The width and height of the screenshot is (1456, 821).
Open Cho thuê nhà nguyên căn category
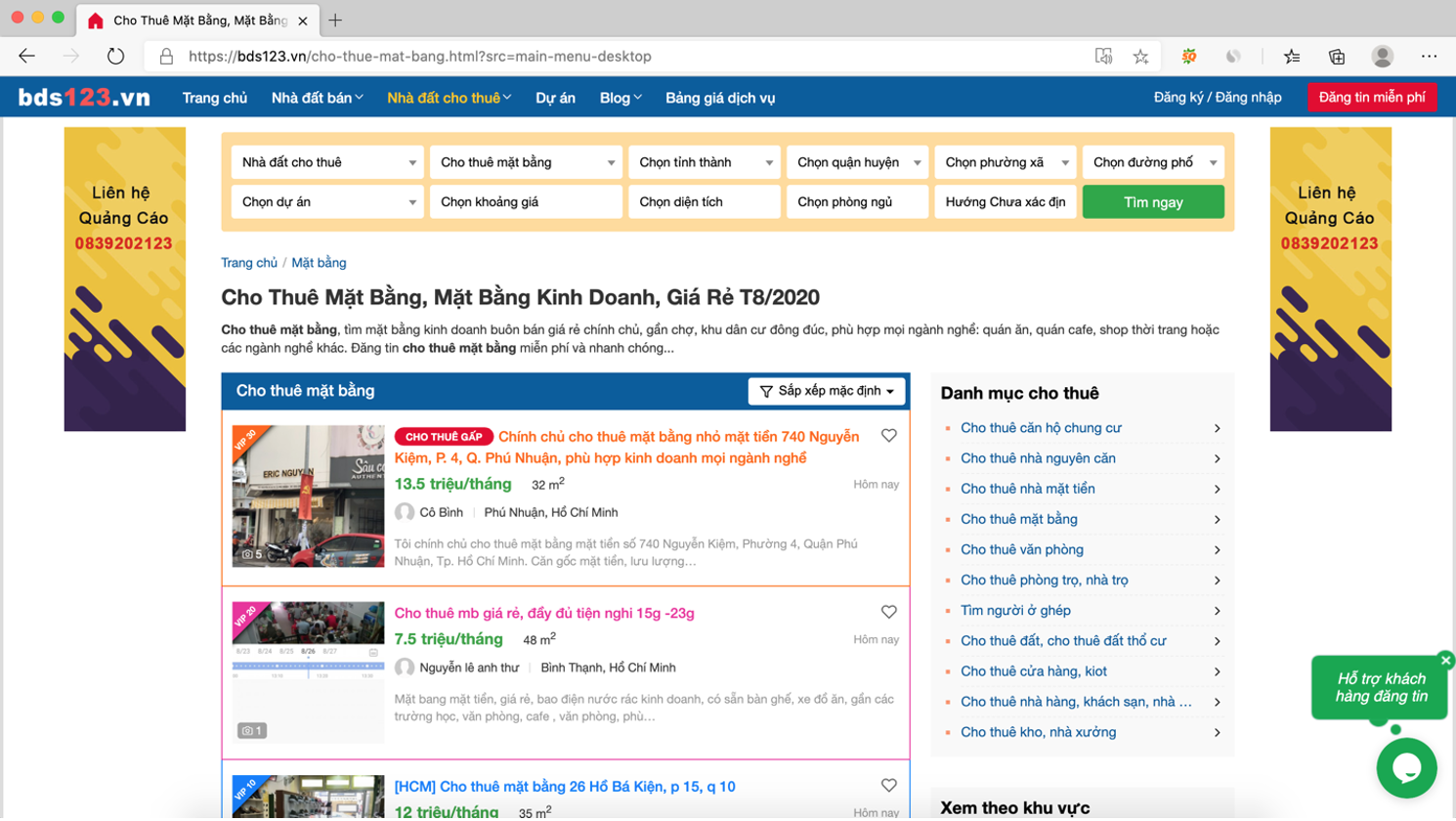click(1038, 458)
